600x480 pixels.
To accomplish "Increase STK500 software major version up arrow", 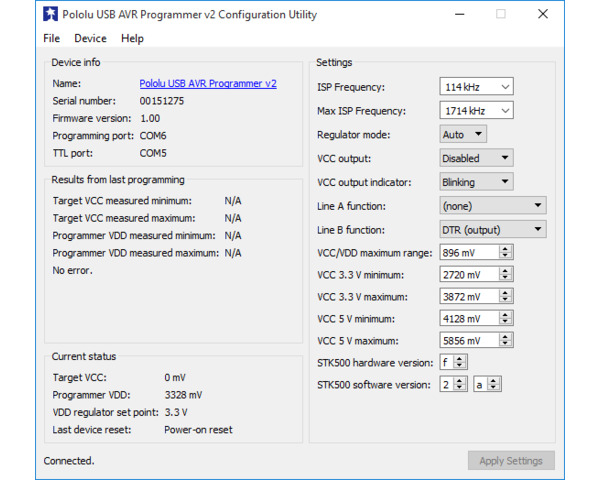I will click(460, 381).
